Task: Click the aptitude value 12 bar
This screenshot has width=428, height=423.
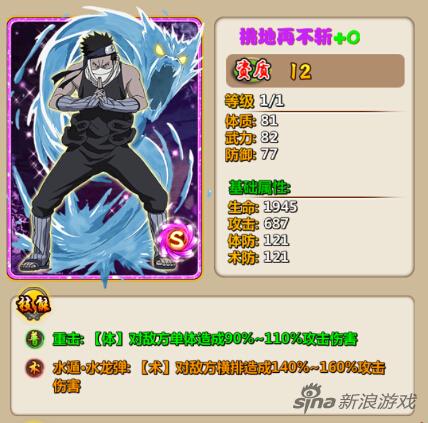Action: [315, 71]
